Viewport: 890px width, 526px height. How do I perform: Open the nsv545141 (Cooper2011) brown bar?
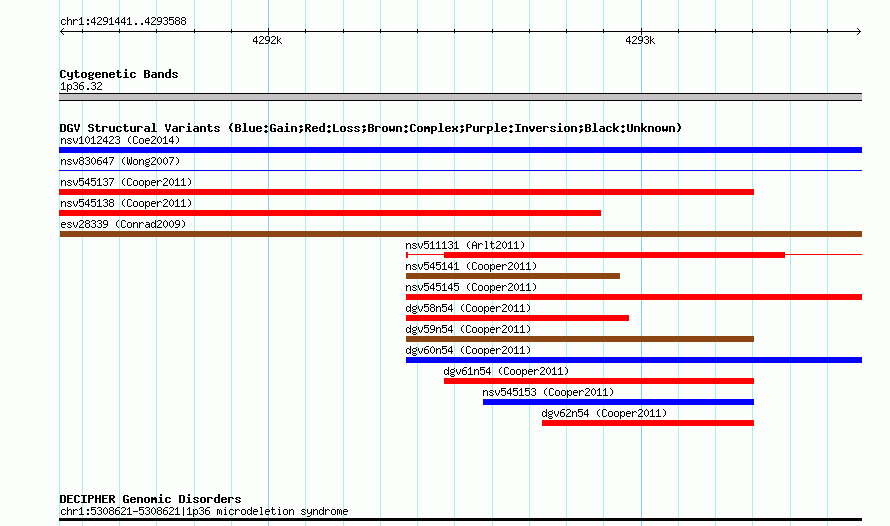[513, 276]
